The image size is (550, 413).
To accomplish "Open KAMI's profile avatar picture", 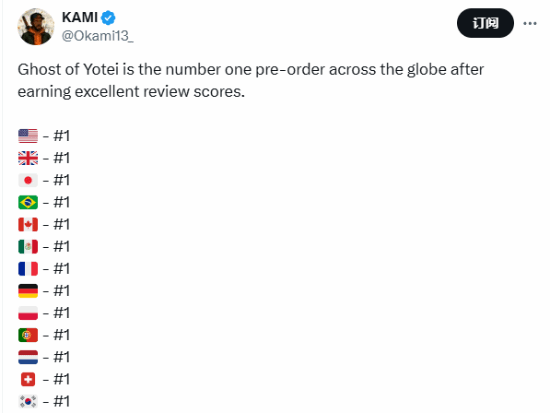I will (x=36, y=27).
